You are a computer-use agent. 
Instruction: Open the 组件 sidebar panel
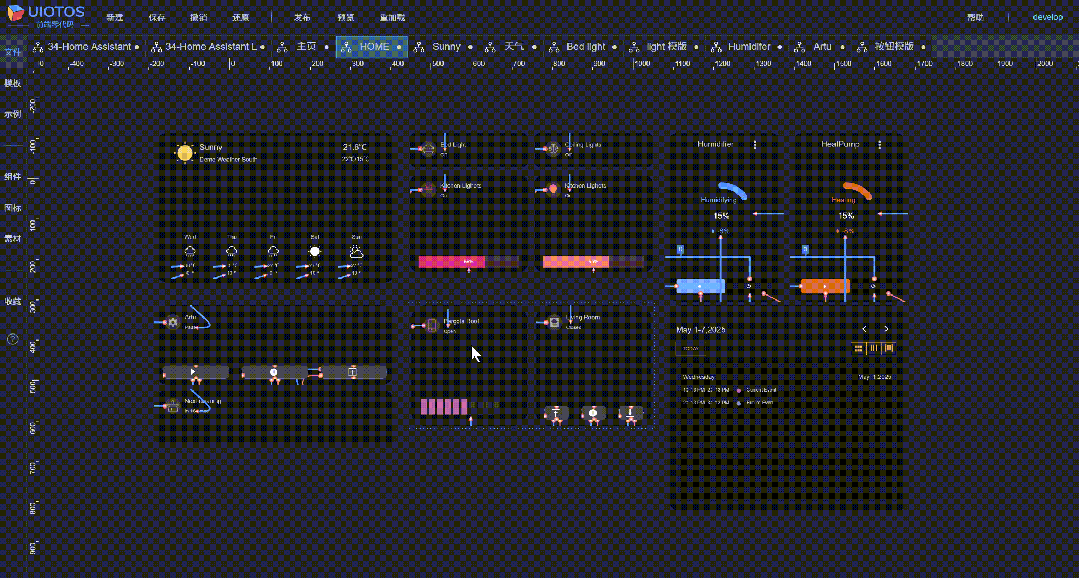12,176
